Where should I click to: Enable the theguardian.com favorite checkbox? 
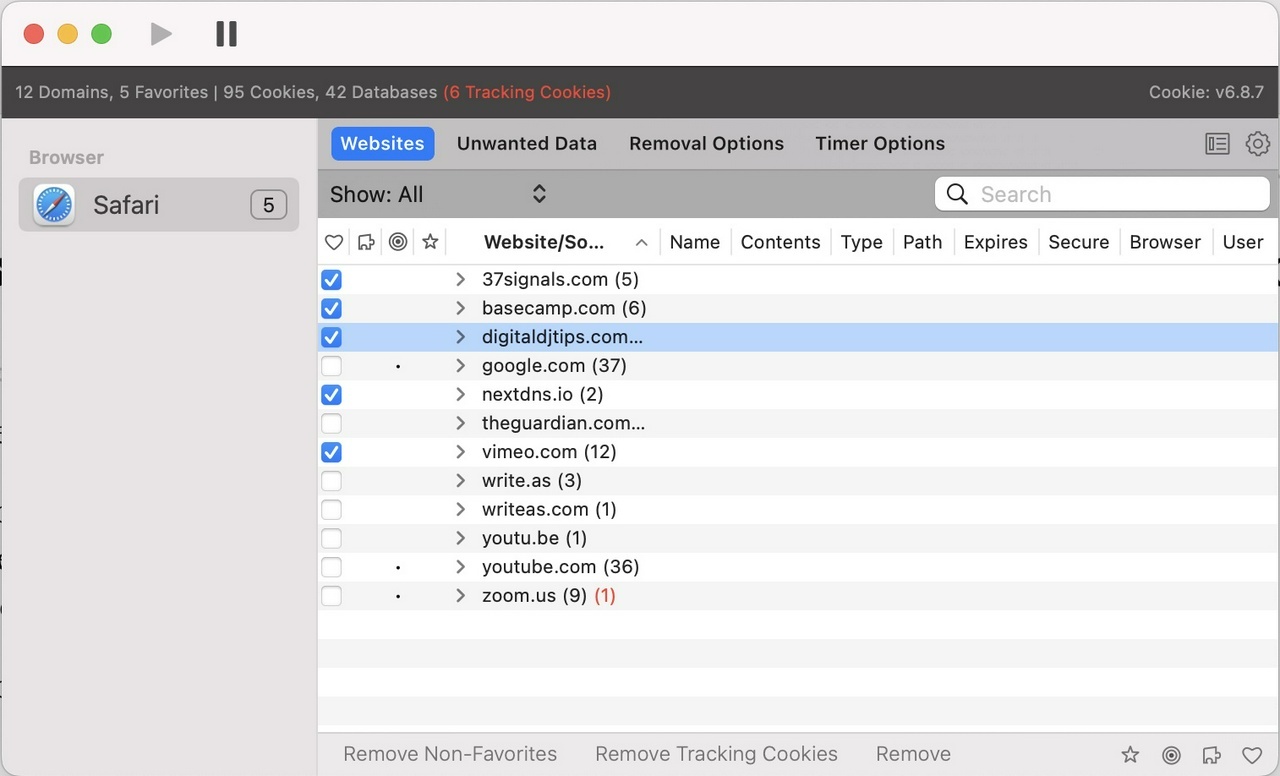[331, 424]
